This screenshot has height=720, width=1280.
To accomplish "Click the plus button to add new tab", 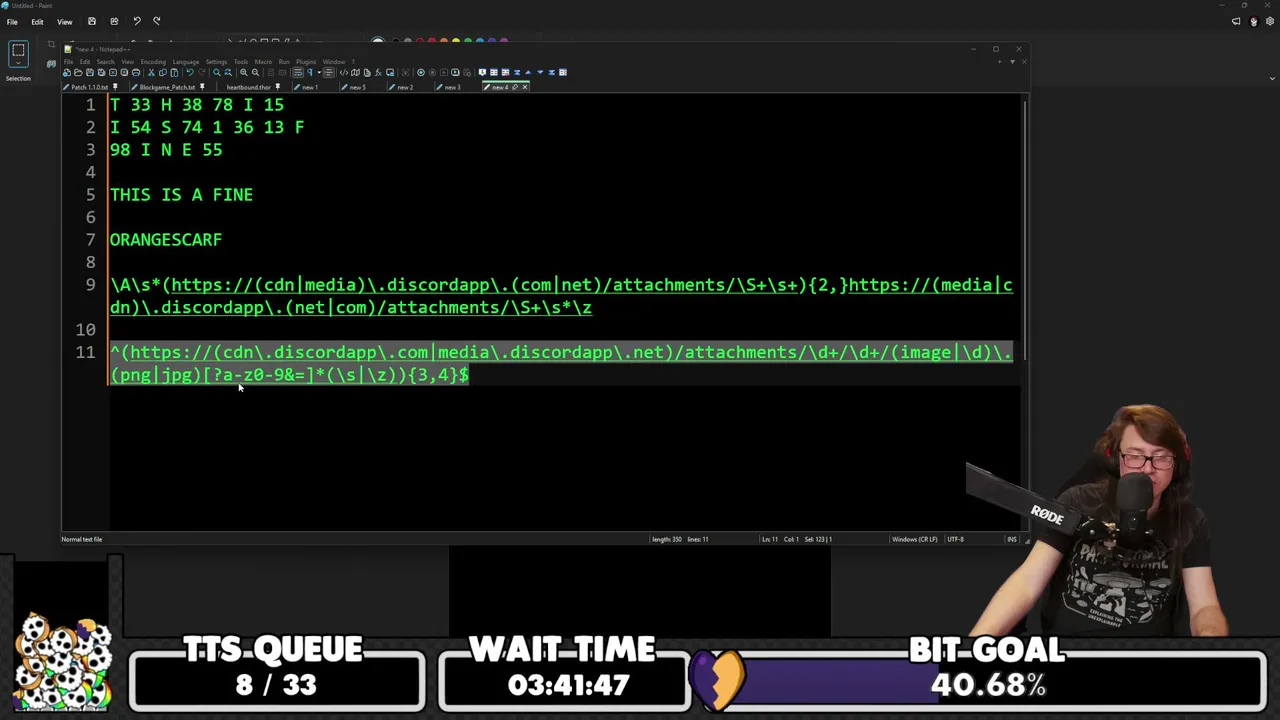I will coord(999,62).
